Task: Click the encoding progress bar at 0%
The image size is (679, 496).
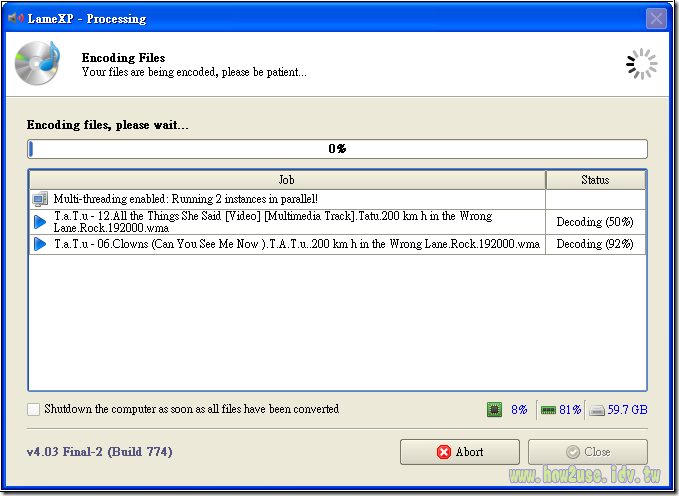Action: point(337,149)
